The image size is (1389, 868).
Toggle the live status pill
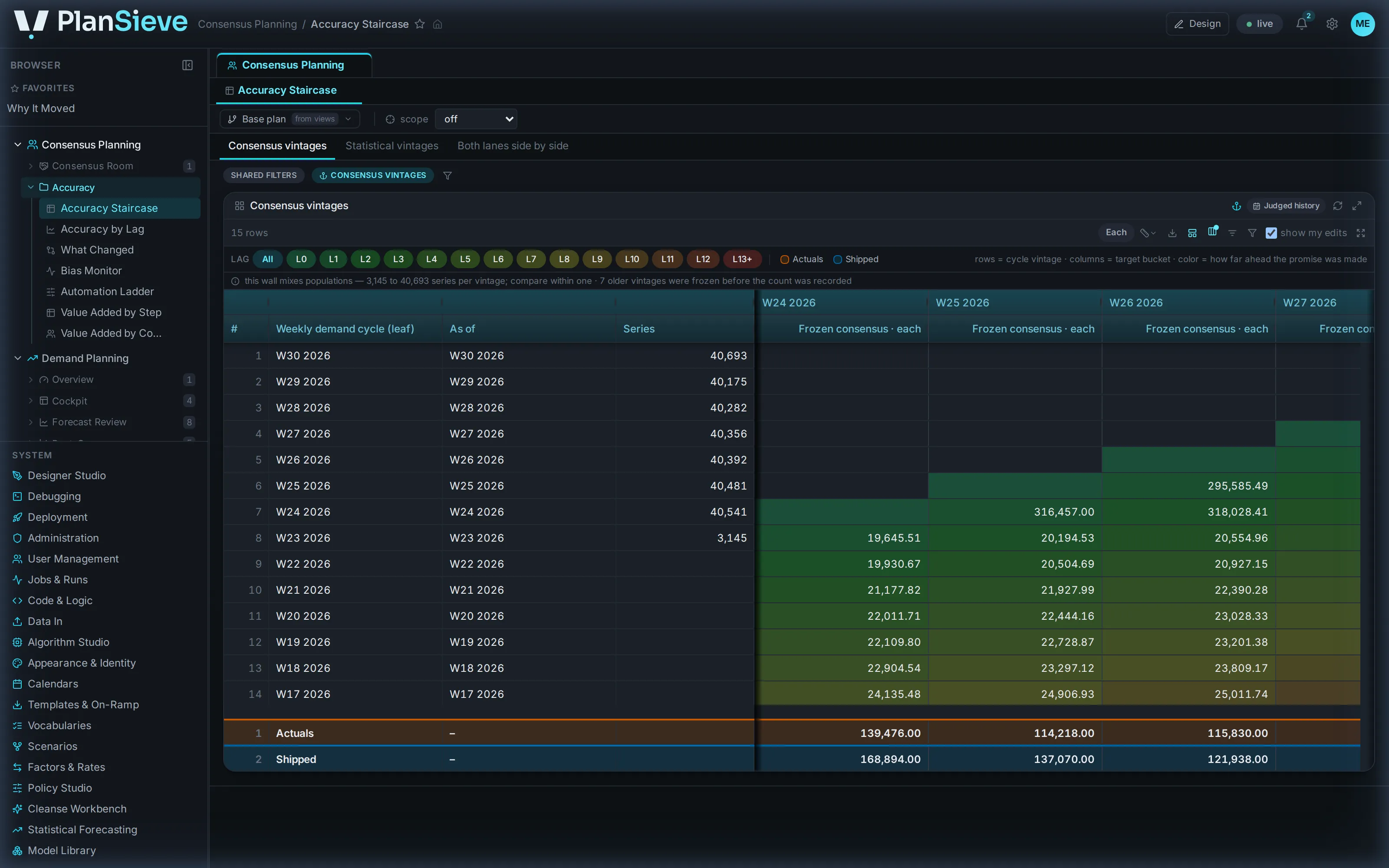click(x=1259, y=24)
